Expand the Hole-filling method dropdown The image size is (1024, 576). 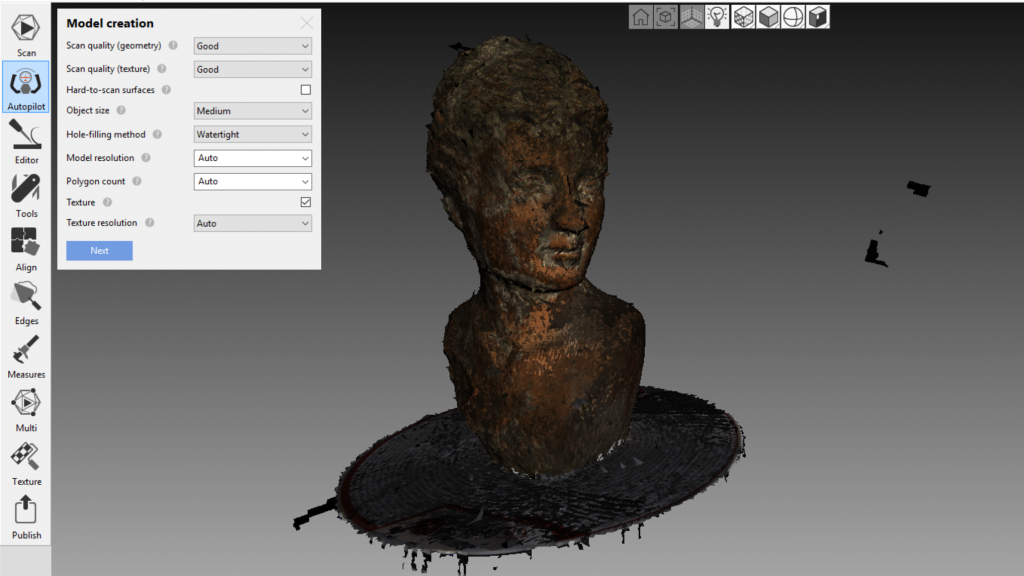252,134
